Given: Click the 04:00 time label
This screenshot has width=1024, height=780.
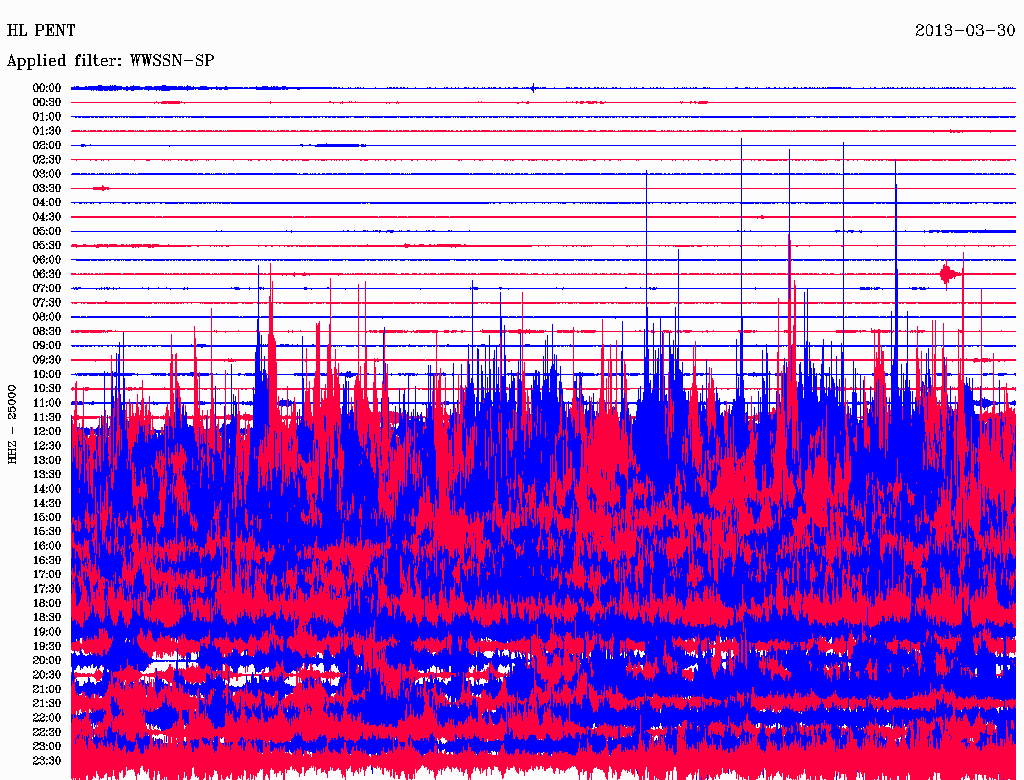Looking at the screenshot, I should [x=46, y=203].
